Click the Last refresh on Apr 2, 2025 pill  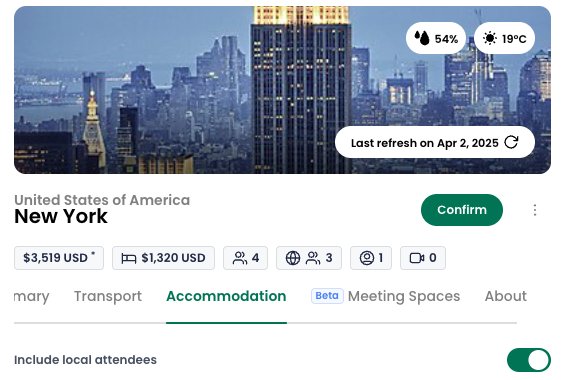point(435,142)
